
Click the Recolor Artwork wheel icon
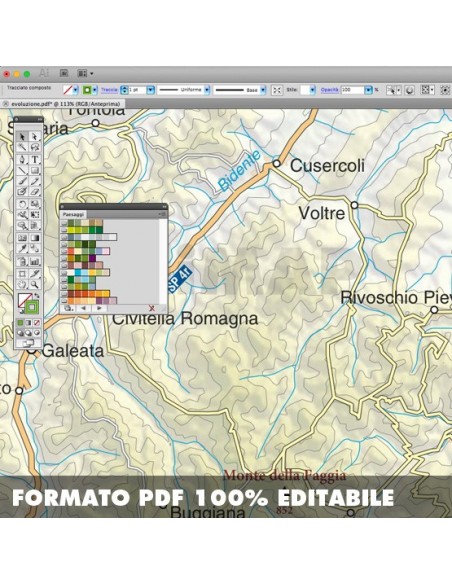click(410, 90)
